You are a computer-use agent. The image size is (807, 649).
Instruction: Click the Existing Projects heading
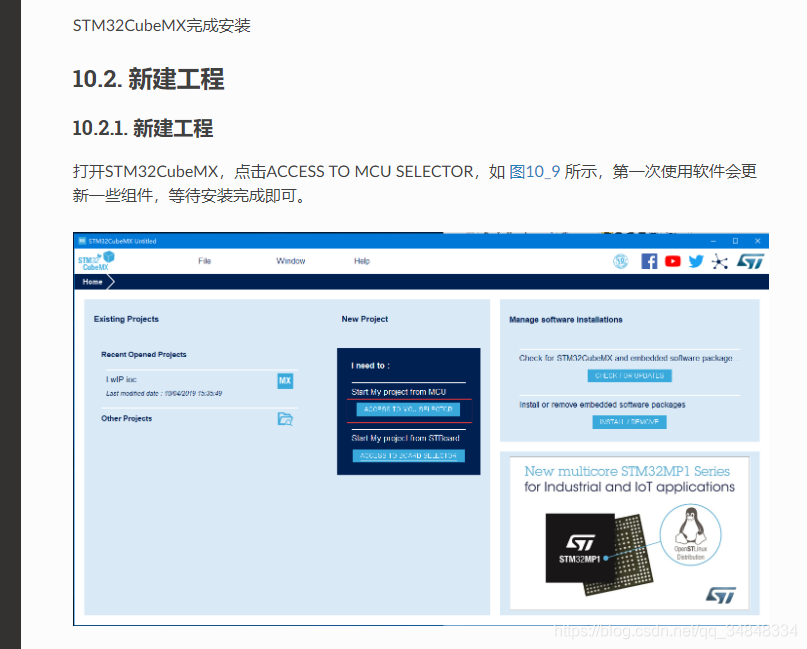tap(126, 319)
